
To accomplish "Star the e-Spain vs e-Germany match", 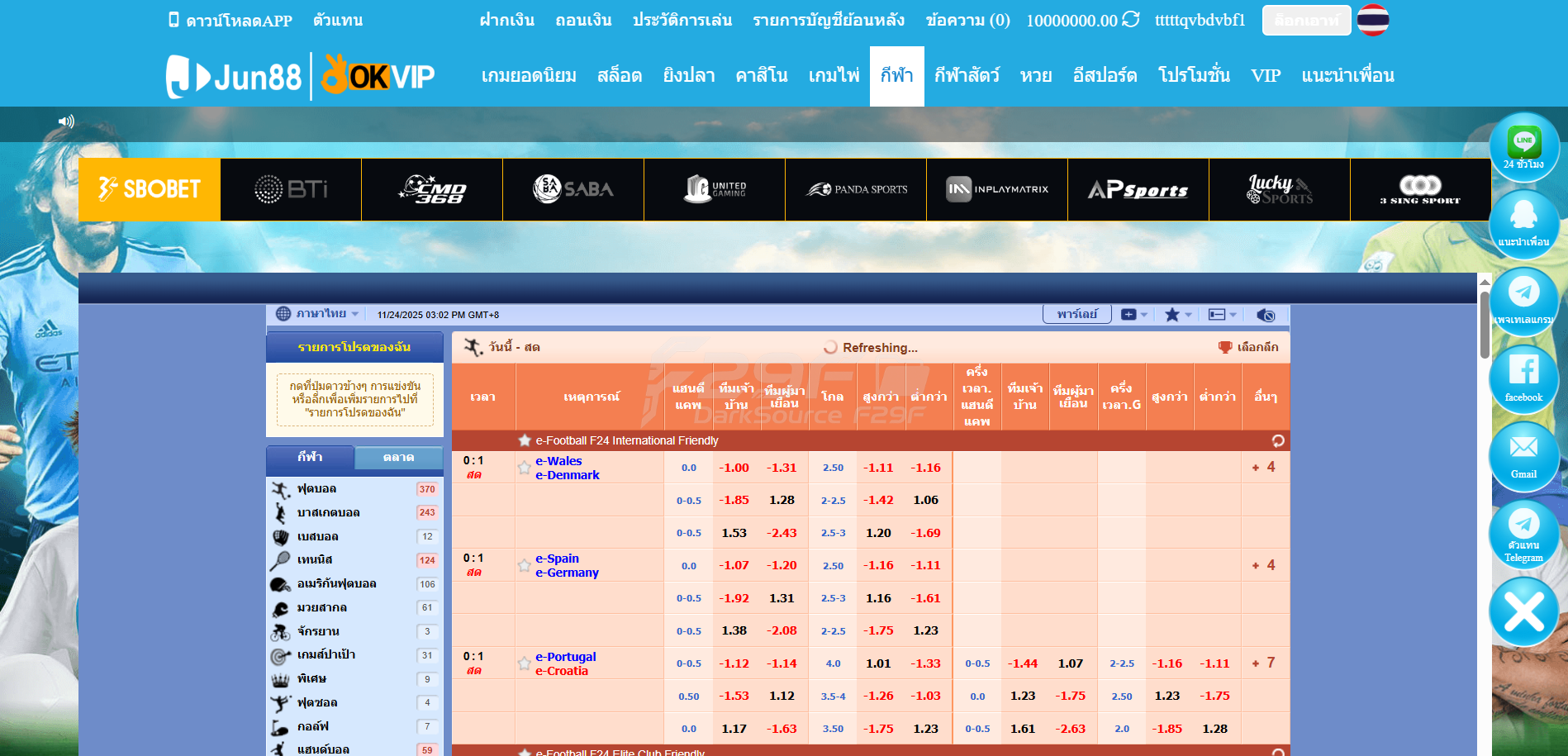I will tap(524, 566).
